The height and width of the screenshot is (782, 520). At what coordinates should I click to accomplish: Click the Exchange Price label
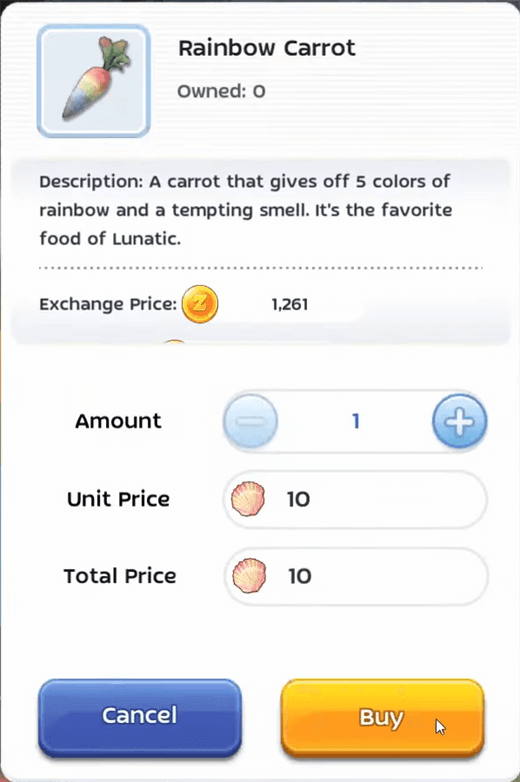coord(108,304)
